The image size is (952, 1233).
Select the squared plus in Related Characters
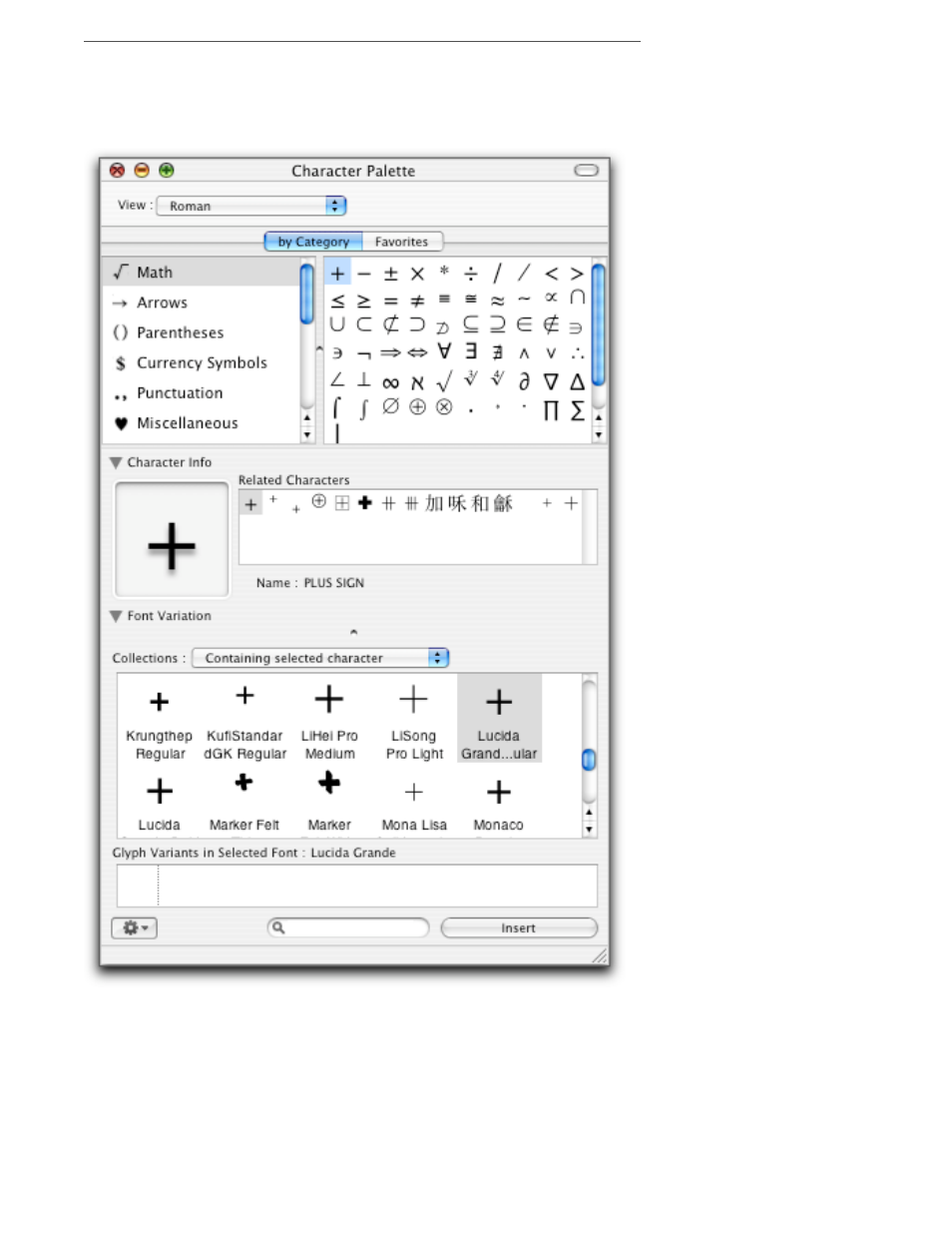[x=342, y=503]
